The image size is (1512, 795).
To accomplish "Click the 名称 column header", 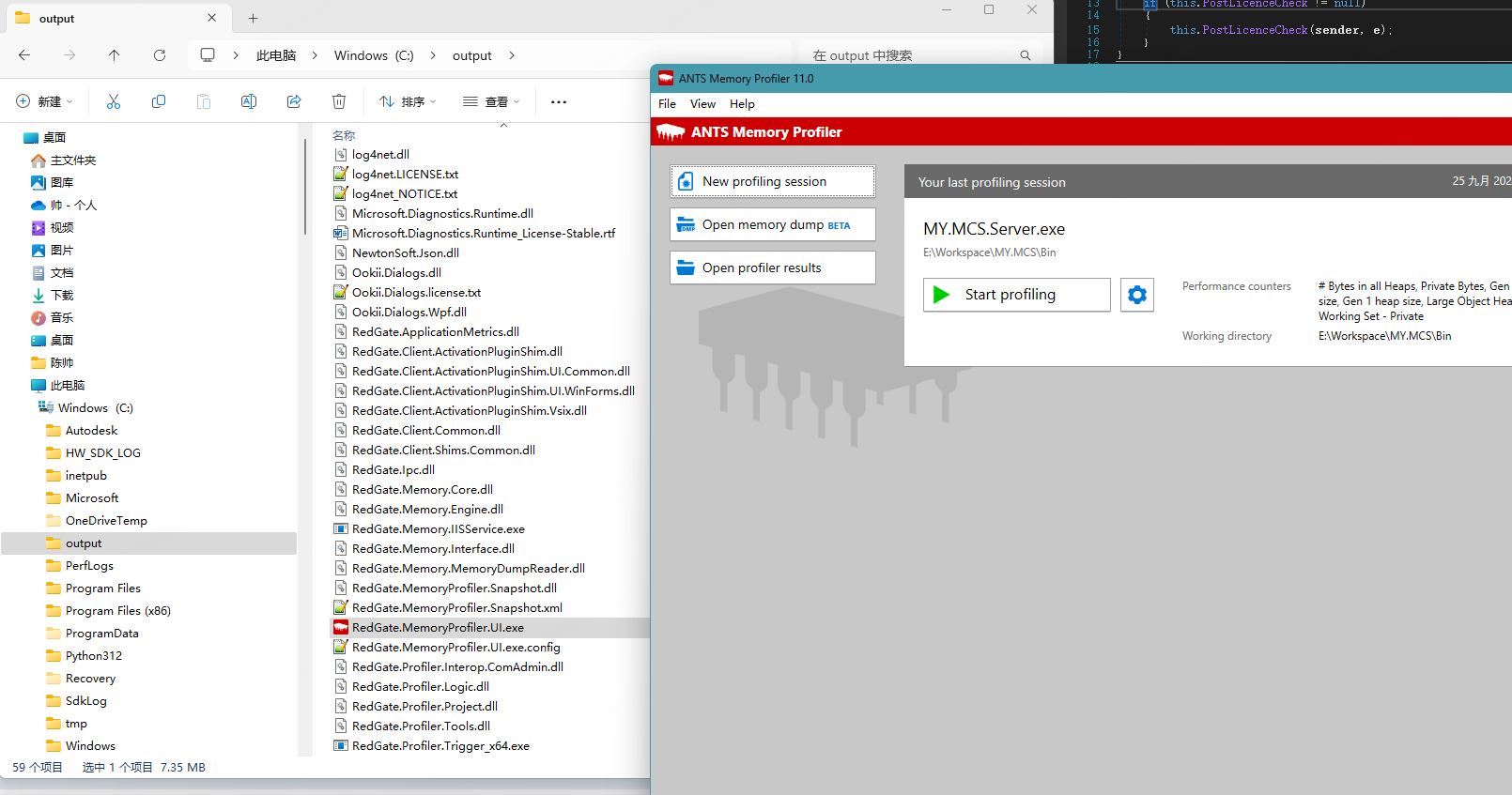I will (344, 136).
